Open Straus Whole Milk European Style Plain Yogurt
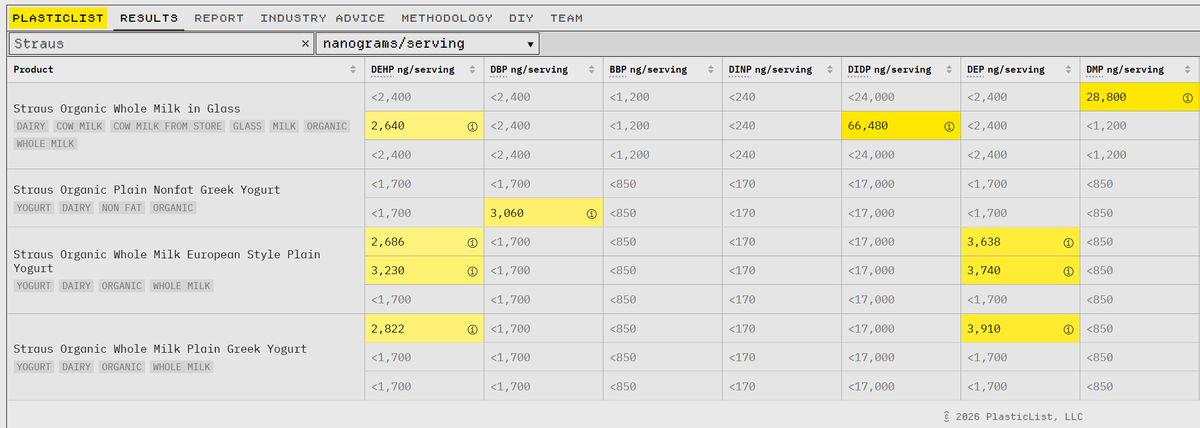Image resolution: width=1200 pixels, height=428 pixels. 167,261
